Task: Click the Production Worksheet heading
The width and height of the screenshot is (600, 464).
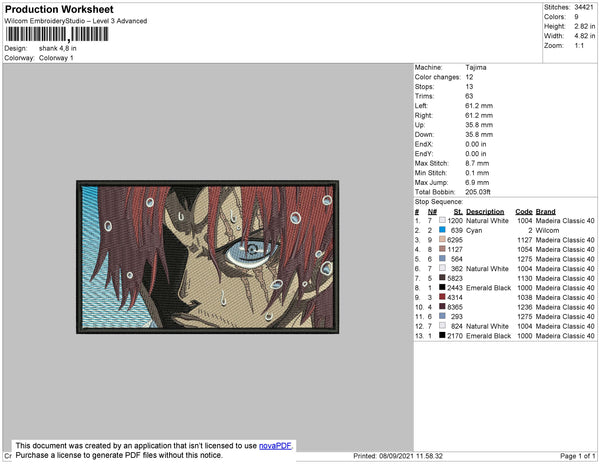Action: [59, 9]
